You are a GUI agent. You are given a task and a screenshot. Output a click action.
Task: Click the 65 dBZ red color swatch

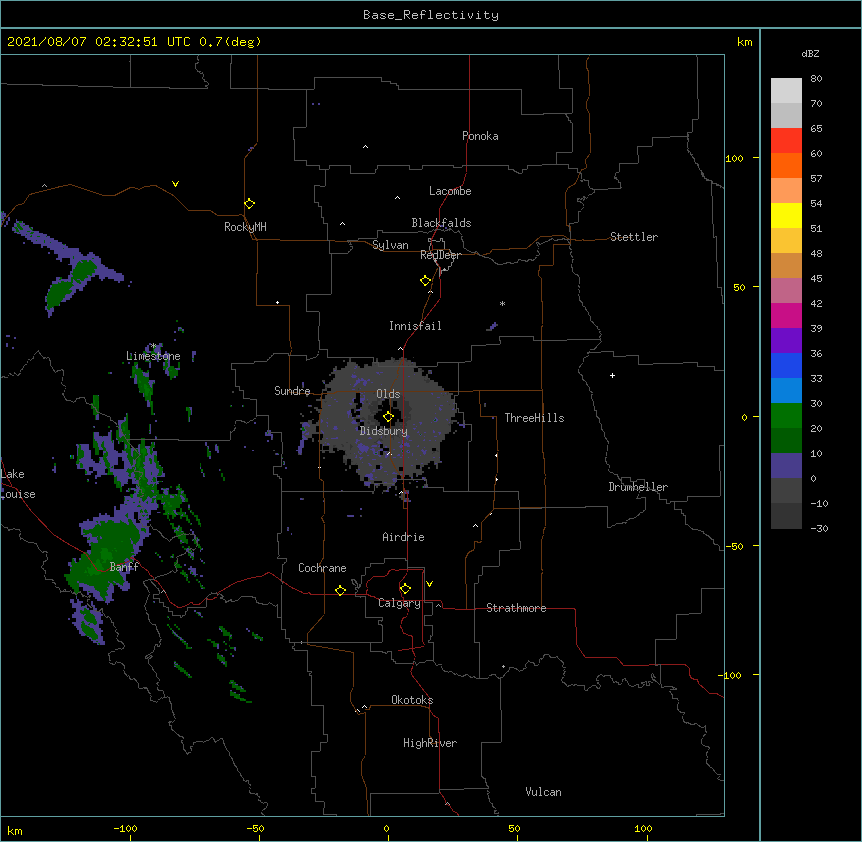(x=786, y=140)
